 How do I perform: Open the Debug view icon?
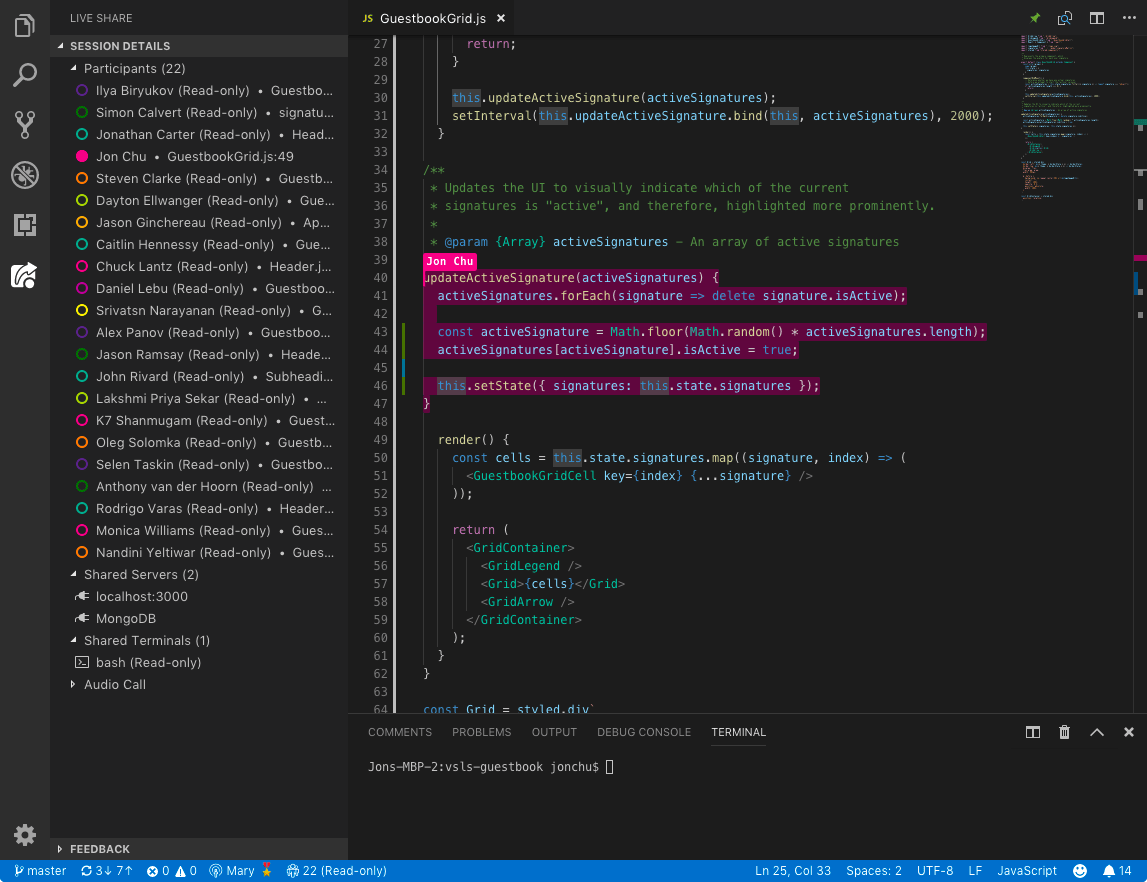pyautogui.click(x=25, y=175)
